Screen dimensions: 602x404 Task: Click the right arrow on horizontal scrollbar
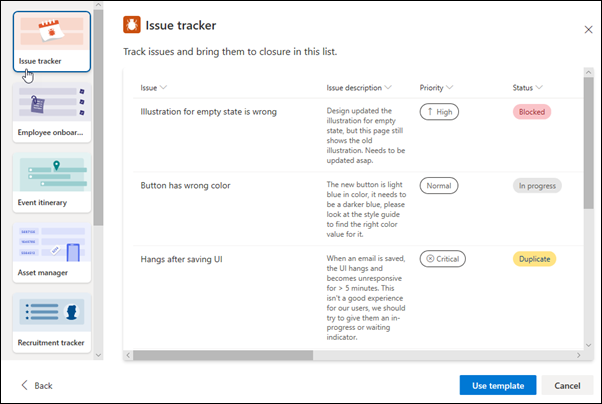click(579, 355)
